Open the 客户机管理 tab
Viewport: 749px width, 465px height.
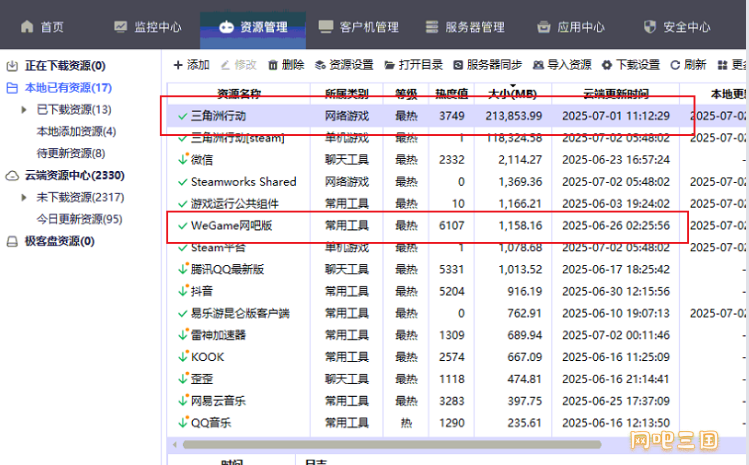coord(359,27)
